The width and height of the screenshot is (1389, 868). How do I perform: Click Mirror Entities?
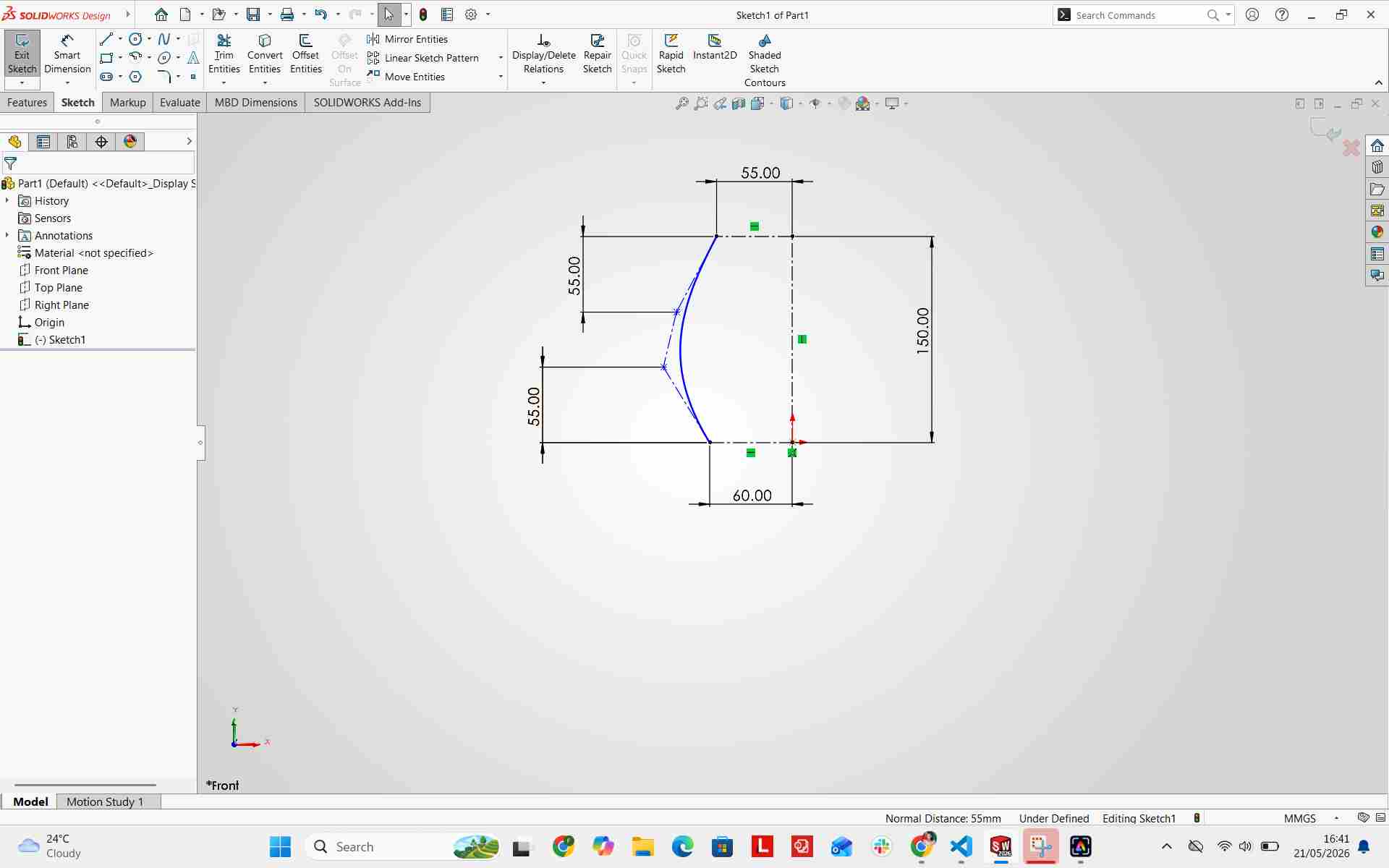pos(408,39)
